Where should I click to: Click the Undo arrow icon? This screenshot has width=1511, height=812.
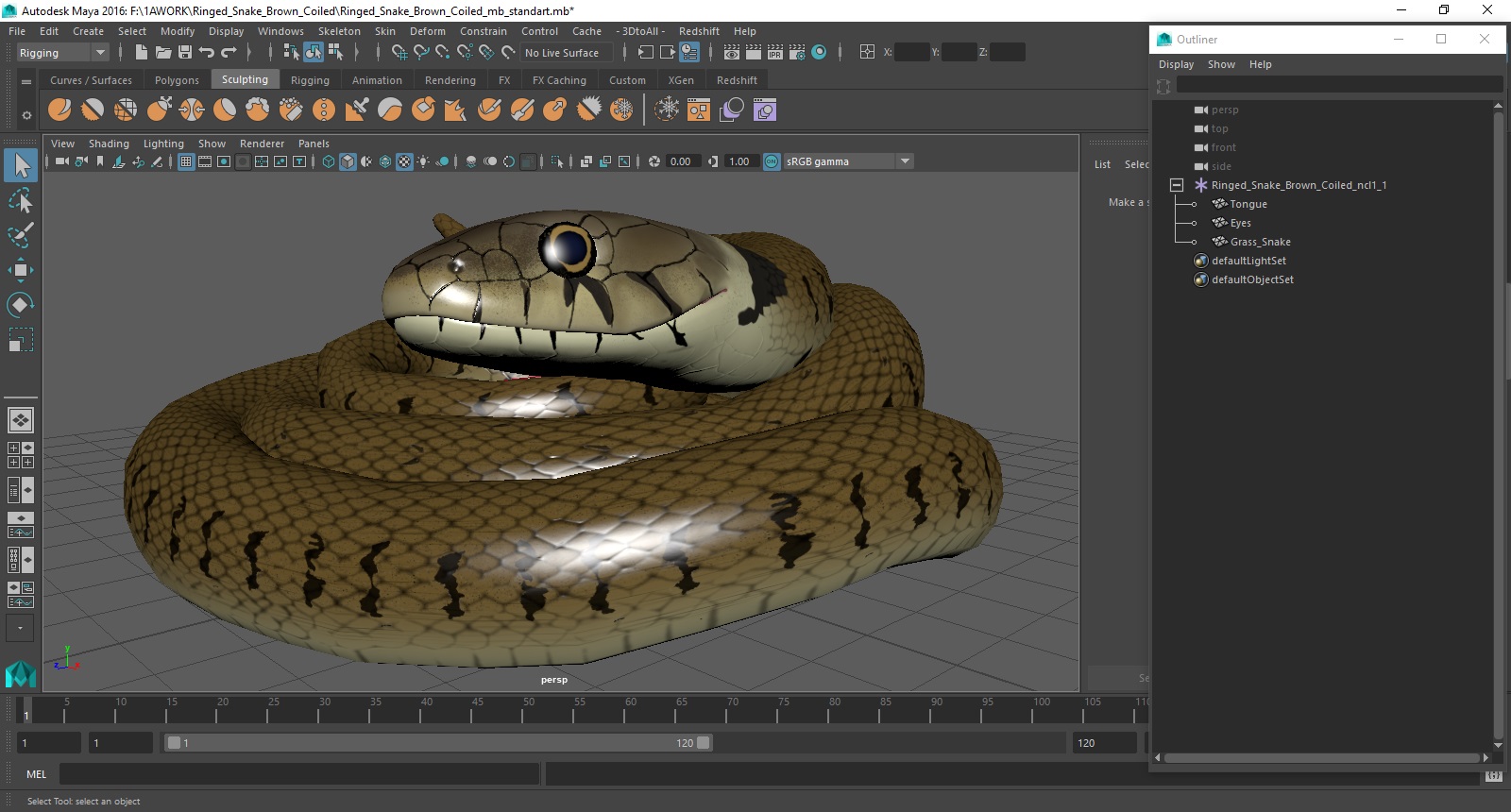(207, 53)
